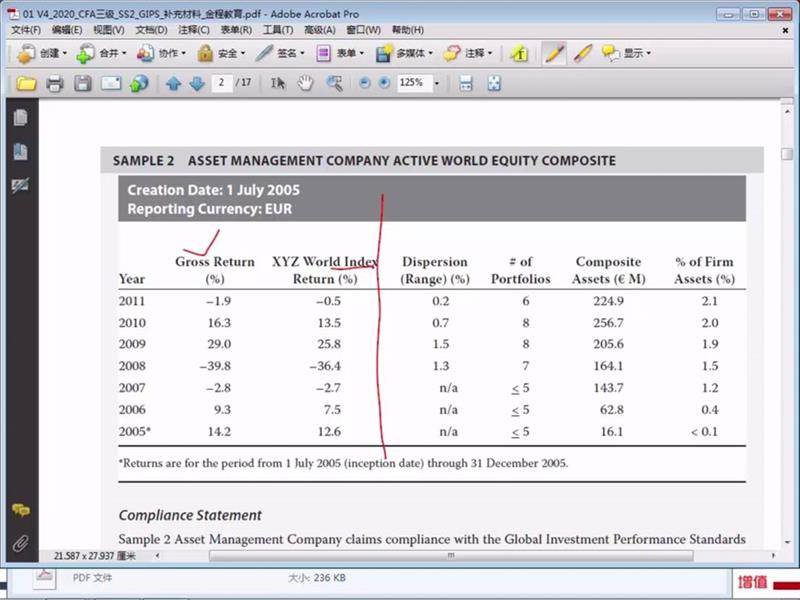Go to previous page with up arrow

tap(174, 83)
